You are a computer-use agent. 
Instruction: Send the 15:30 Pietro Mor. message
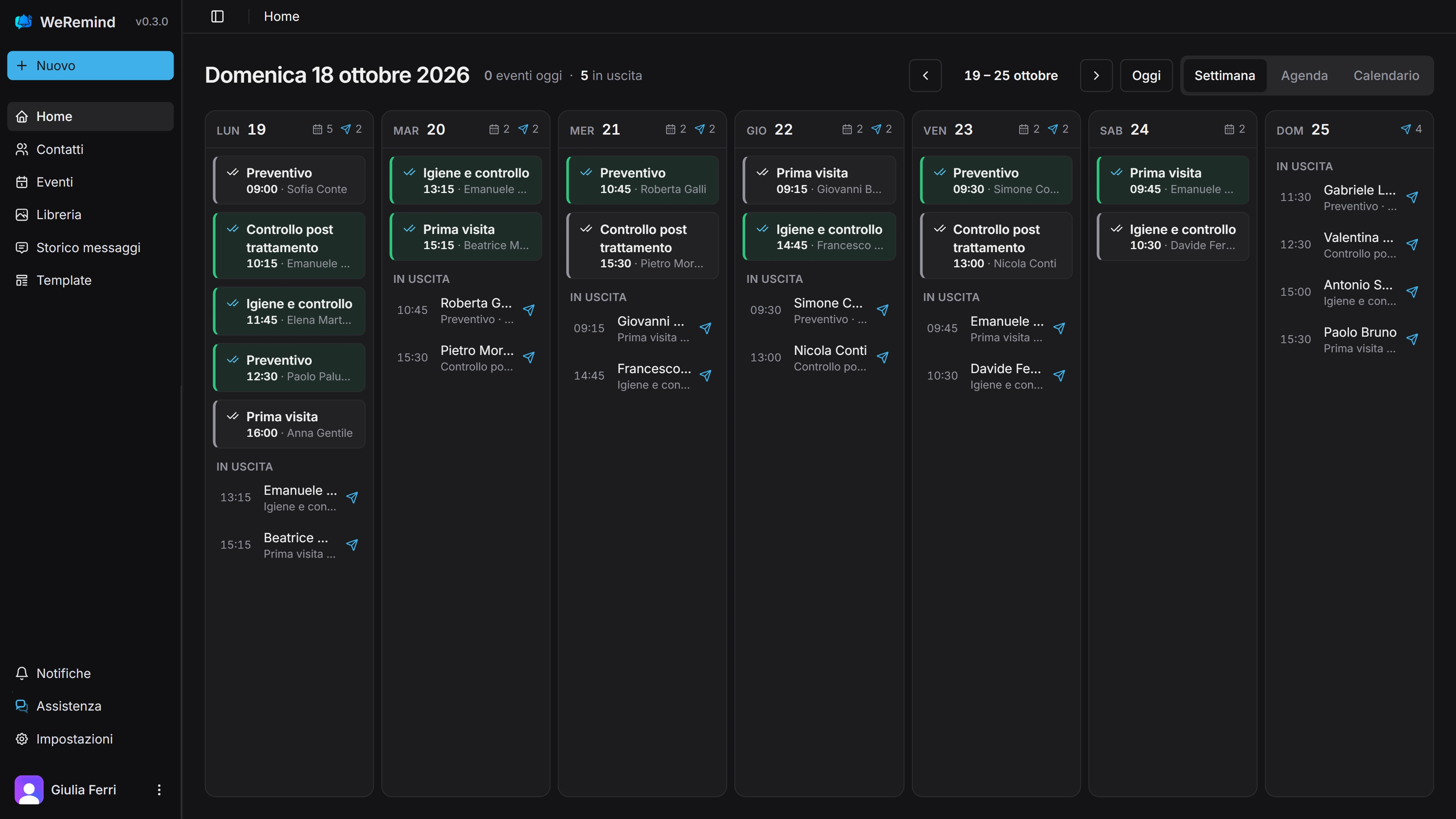pyautogui.click(x=529, y=358)
